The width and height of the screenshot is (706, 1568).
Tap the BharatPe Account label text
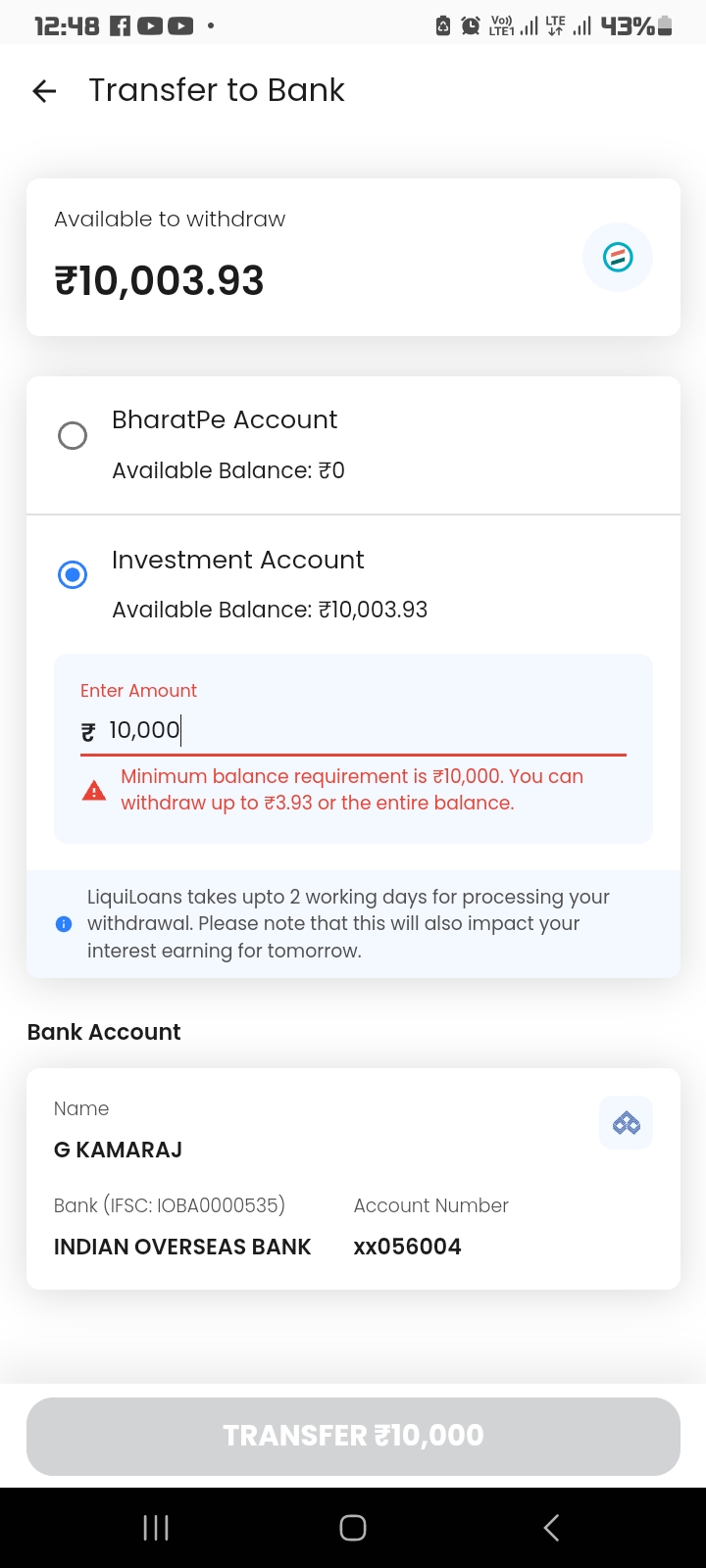225,420
